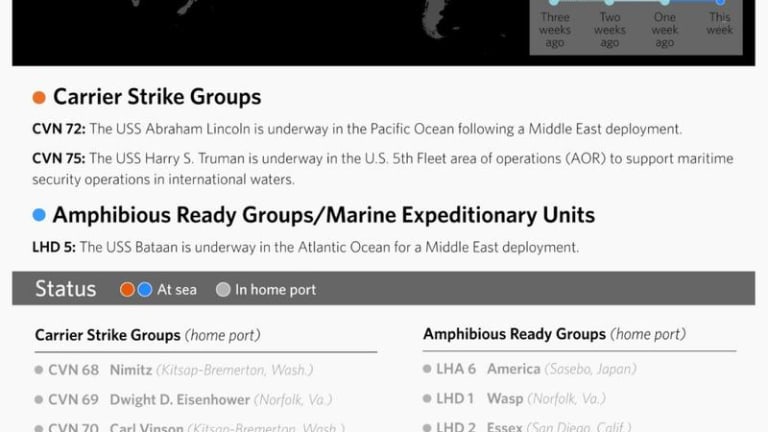This screenshot has width=768, height=432.
Task: Click the 'Carrier Strike Groups (home port)' column header
Action: point(147,336)
